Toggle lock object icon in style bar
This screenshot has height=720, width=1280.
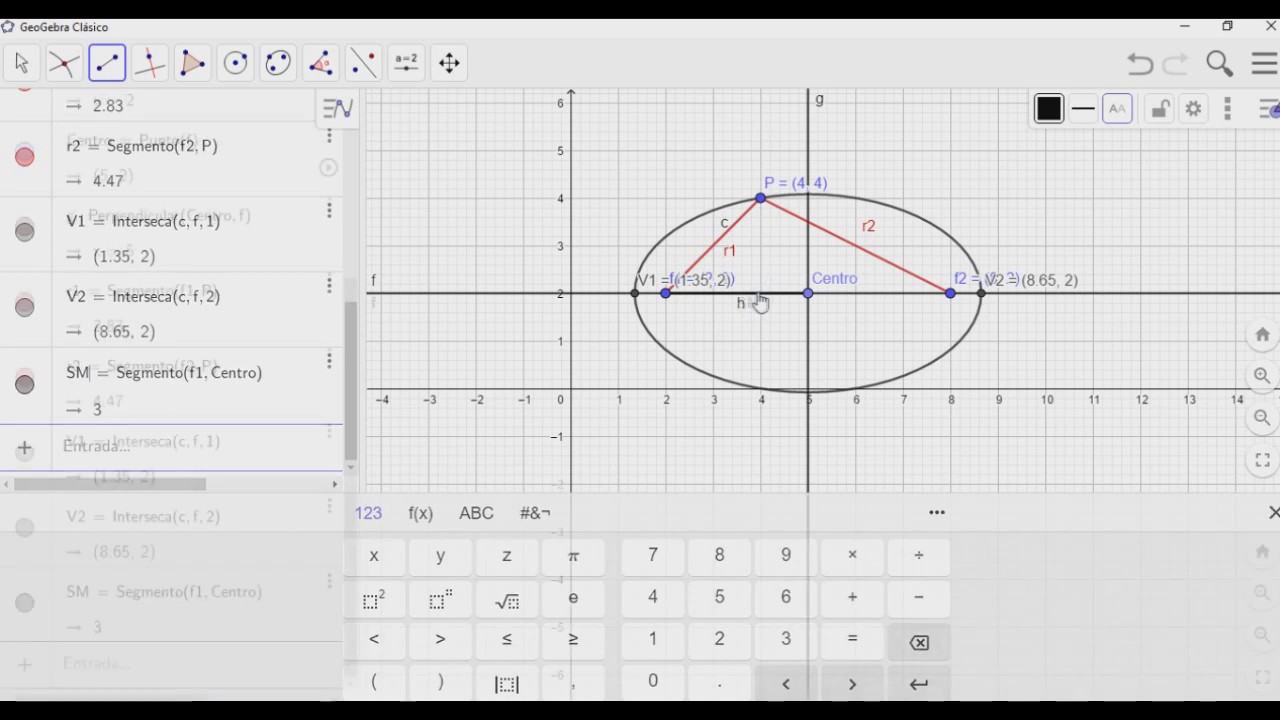click(1159, 109)
